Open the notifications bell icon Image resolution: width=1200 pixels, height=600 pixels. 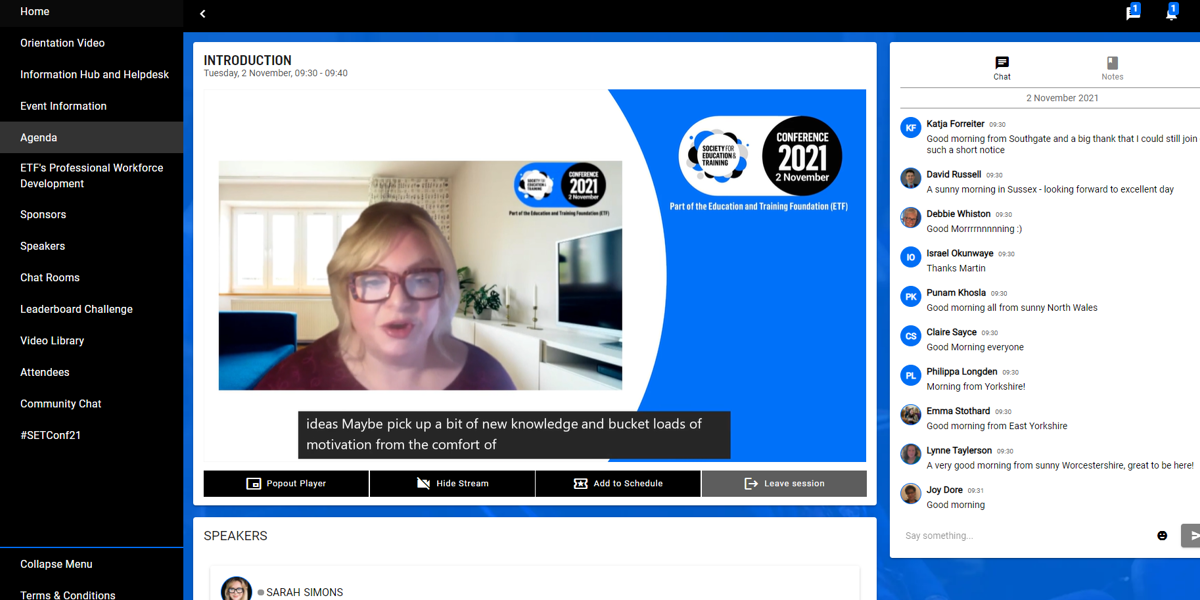[1171, 13]
